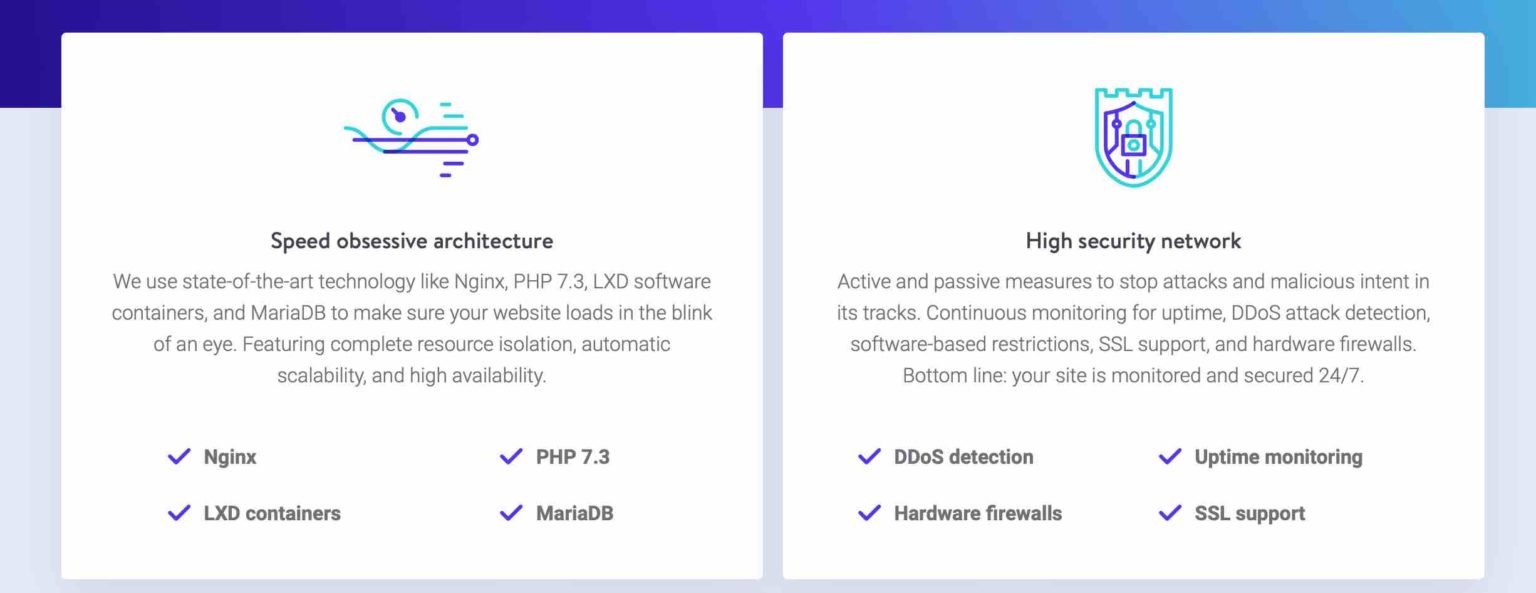Click the checkmark beside LXD containers

tap(179, 513)
